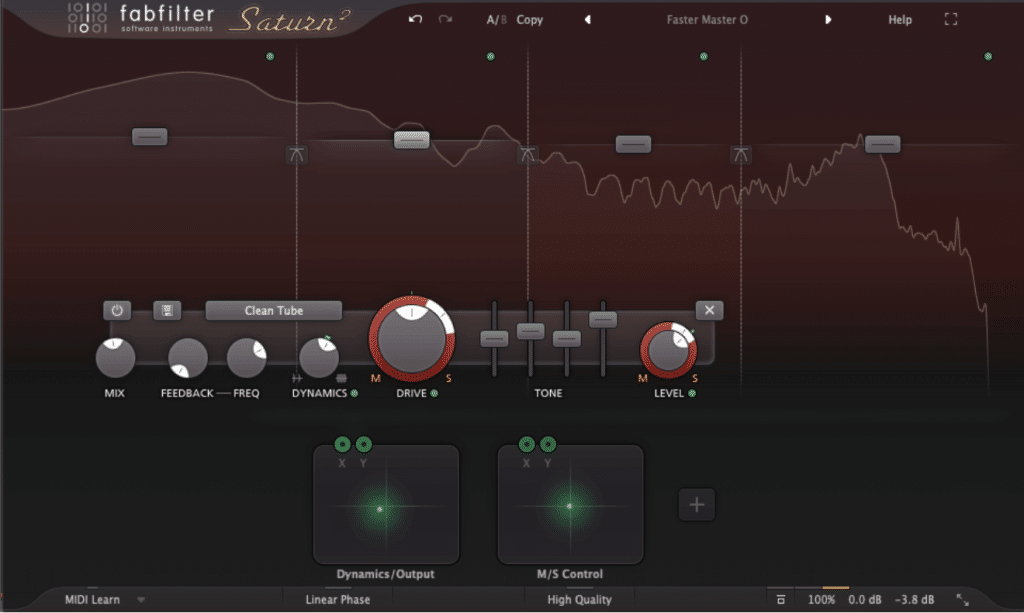
Task: Open the High Quality oversampling dropdown
Action: [x=578, y=600]
